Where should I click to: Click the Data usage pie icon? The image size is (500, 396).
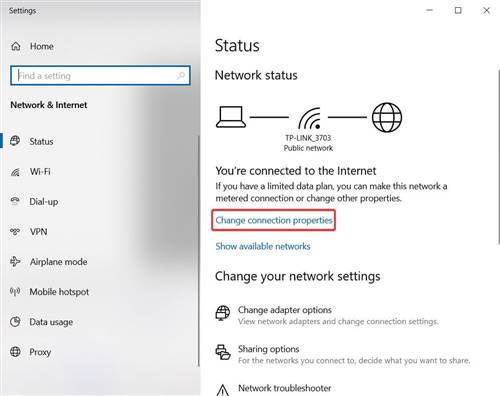15,322
